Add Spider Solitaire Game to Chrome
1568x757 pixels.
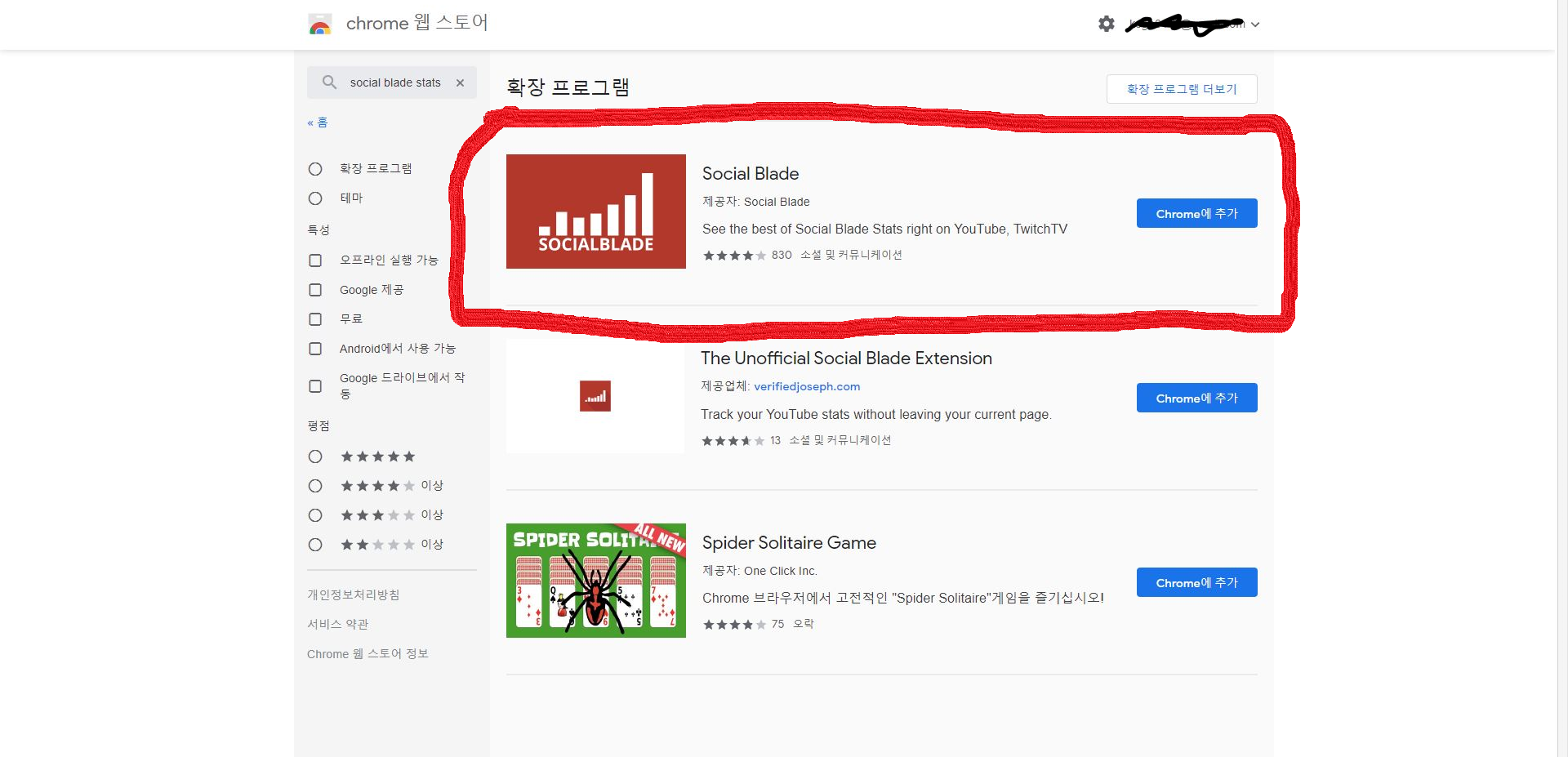click(x=1197, y=582)
